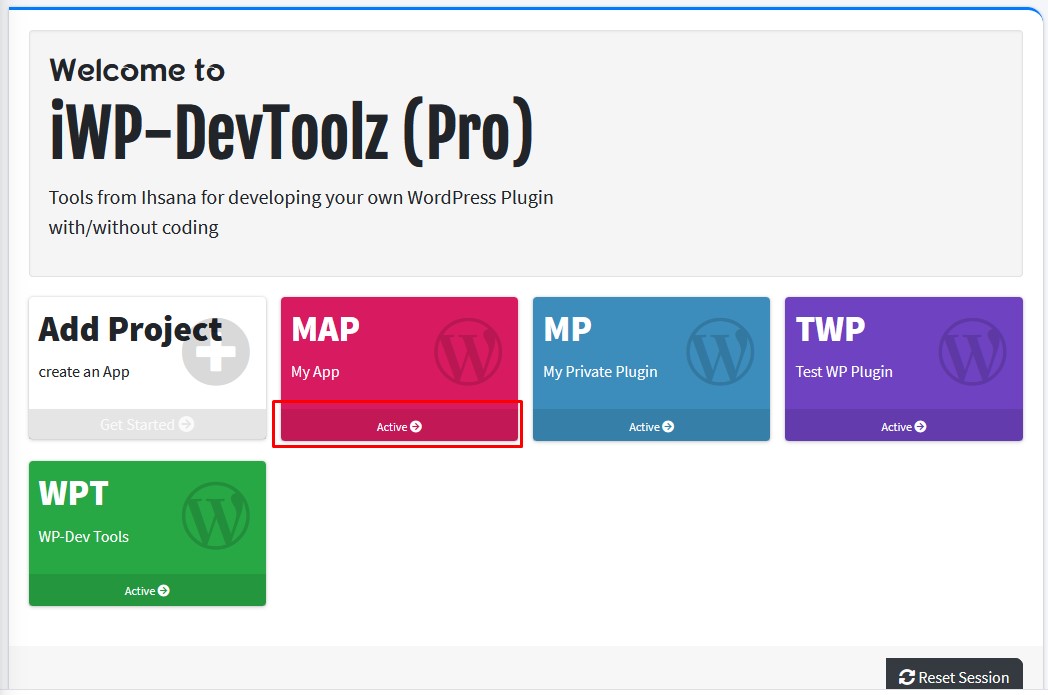Click the plus icon on Add Project card
Image resolution: width=1048 pixels, height=695 pixels.
click(216, 351)
